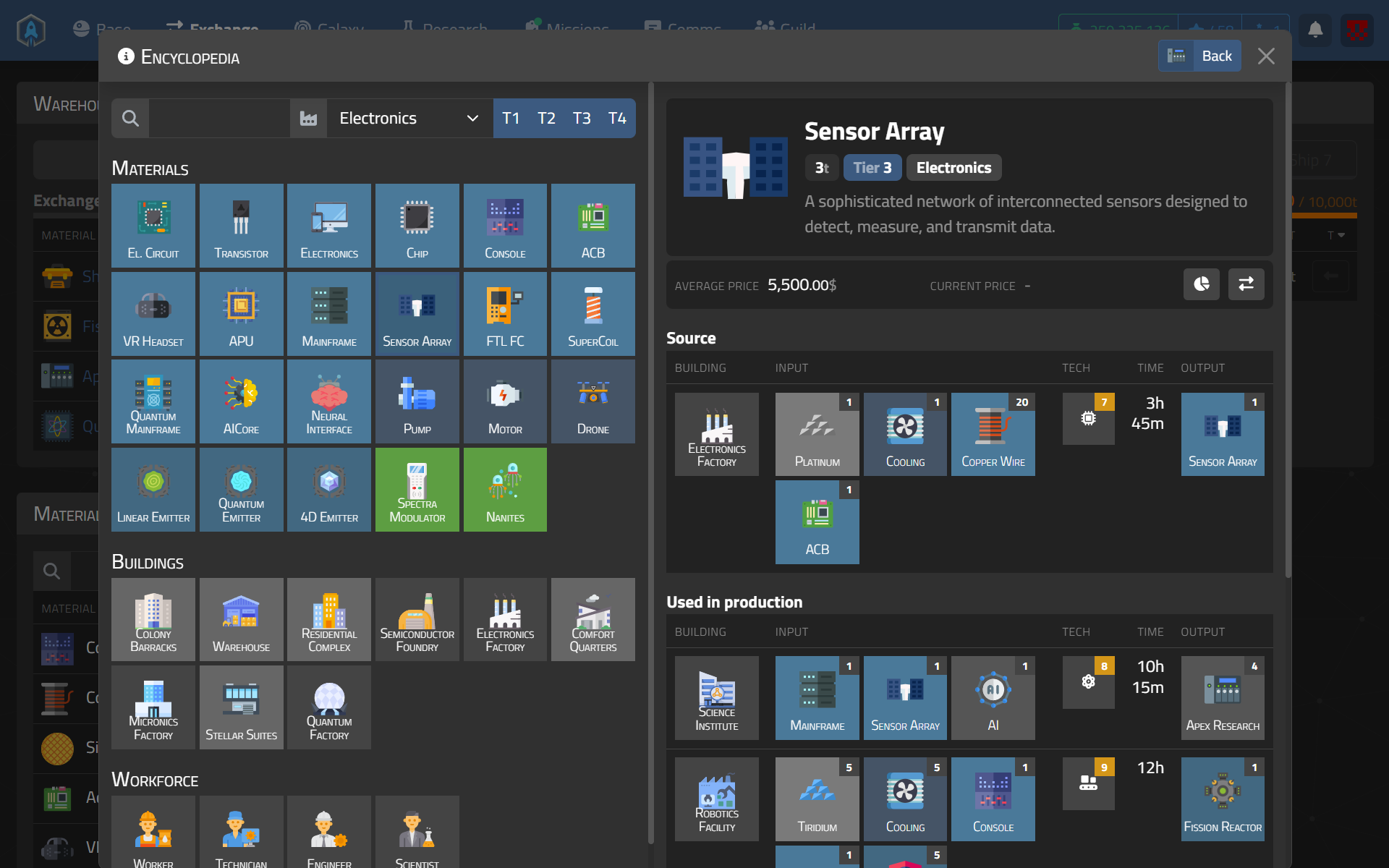
Task: Click the exchange arrows icon button
Action: click(1246, 284)
